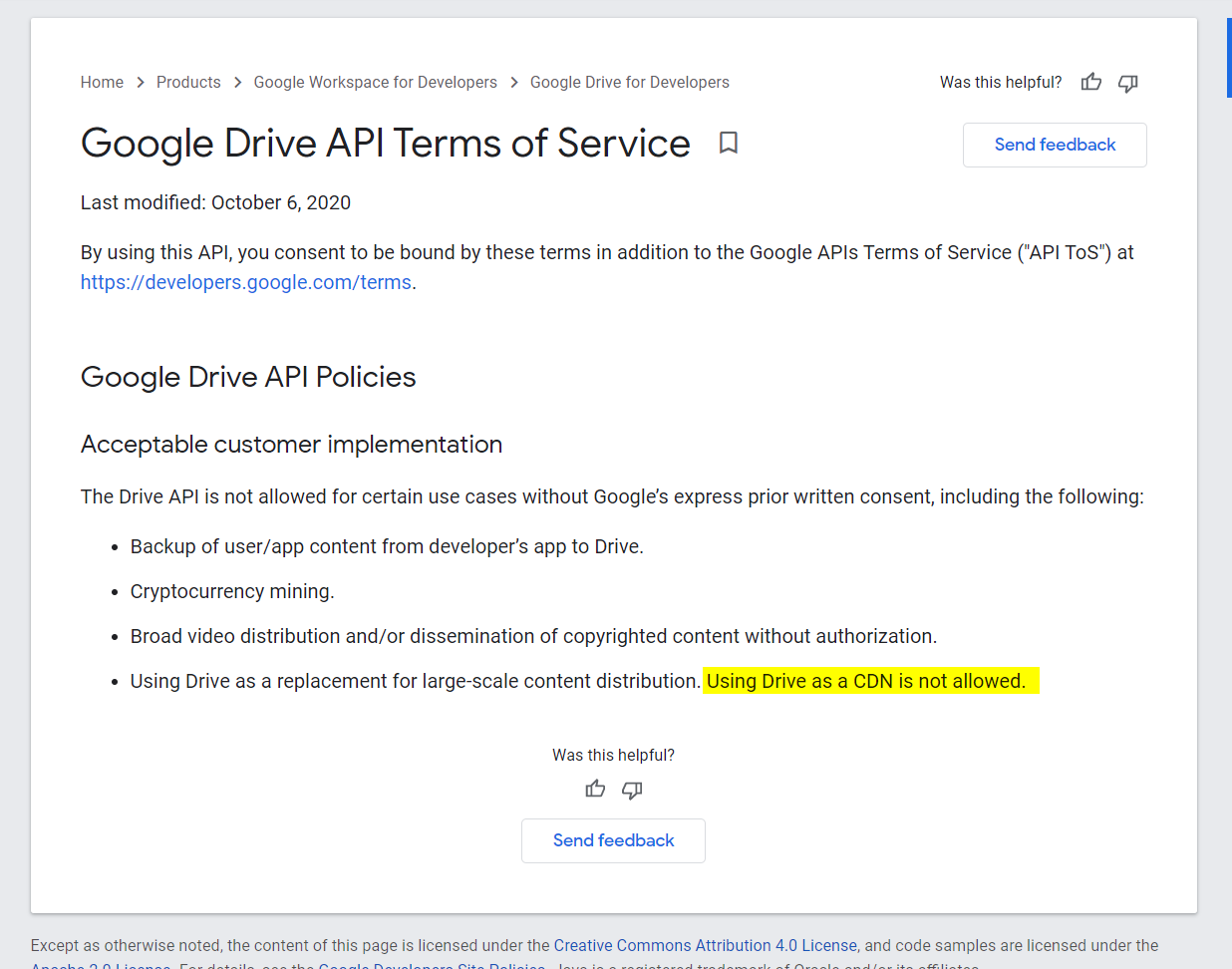
Task: Click the "Backup of user/app content" bullet
Action: coord(387,546)
